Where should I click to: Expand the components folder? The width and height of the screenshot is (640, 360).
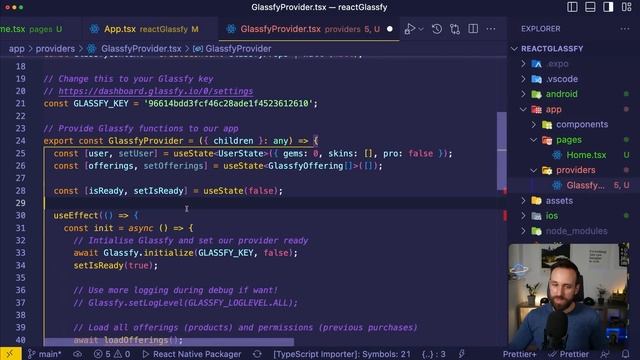click(x=534, y=124)
